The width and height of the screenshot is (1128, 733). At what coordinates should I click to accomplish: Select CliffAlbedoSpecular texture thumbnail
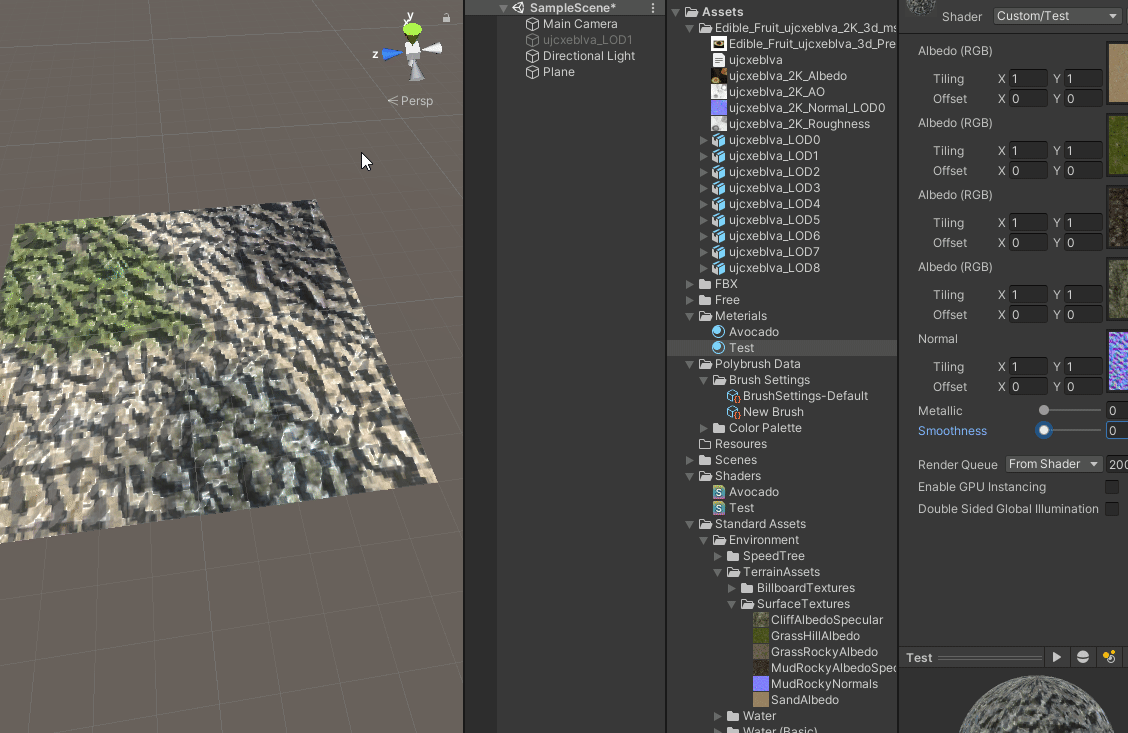click(760, 620)
